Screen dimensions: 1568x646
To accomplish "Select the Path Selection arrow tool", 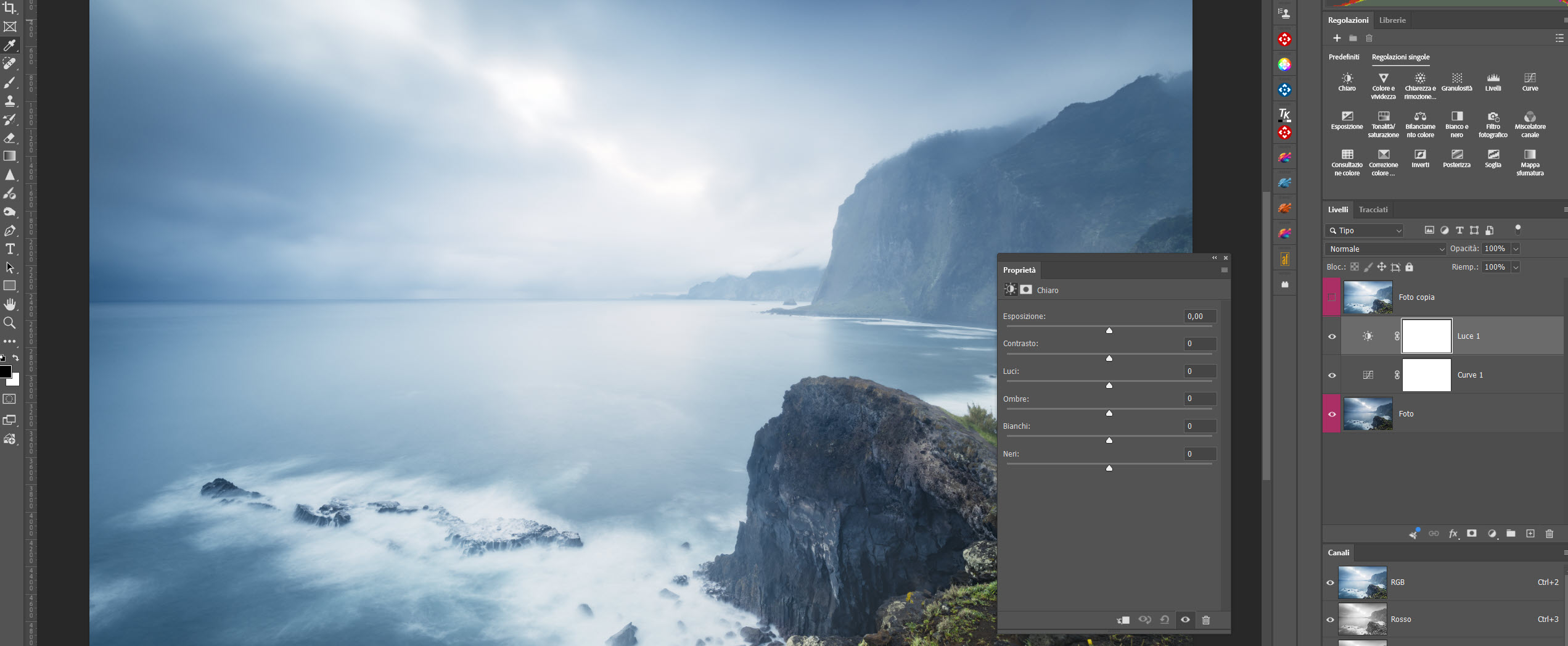I will coord(10,268).
